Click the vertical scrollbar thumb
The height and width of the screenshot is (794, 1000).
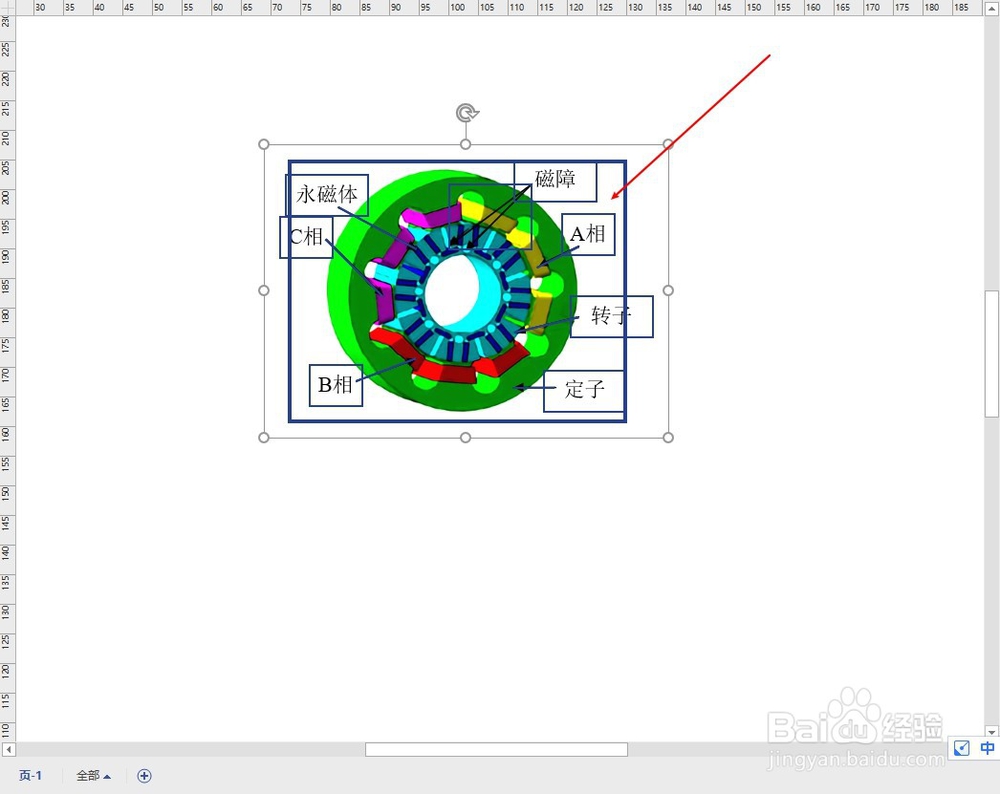point(992,354)
